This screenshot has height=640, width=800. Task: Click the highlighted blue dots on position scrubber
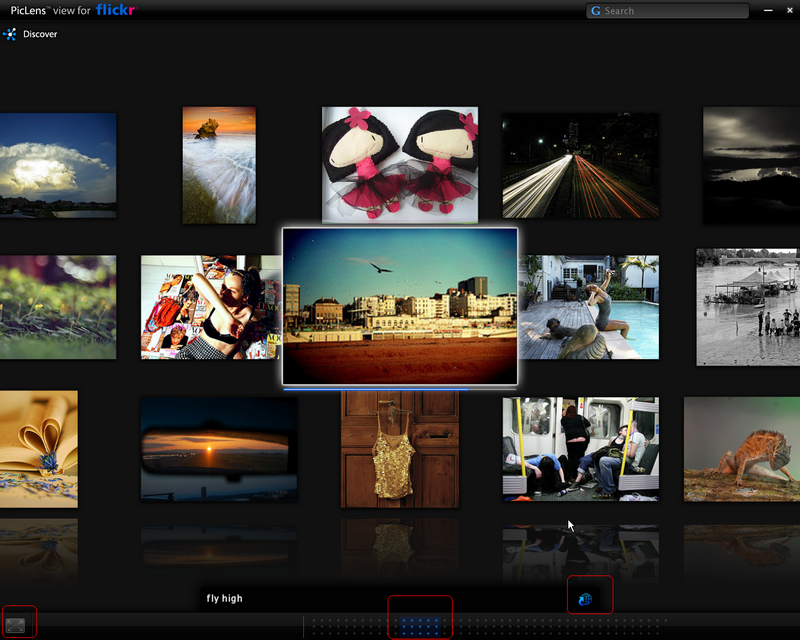click(x=420, y=625)
